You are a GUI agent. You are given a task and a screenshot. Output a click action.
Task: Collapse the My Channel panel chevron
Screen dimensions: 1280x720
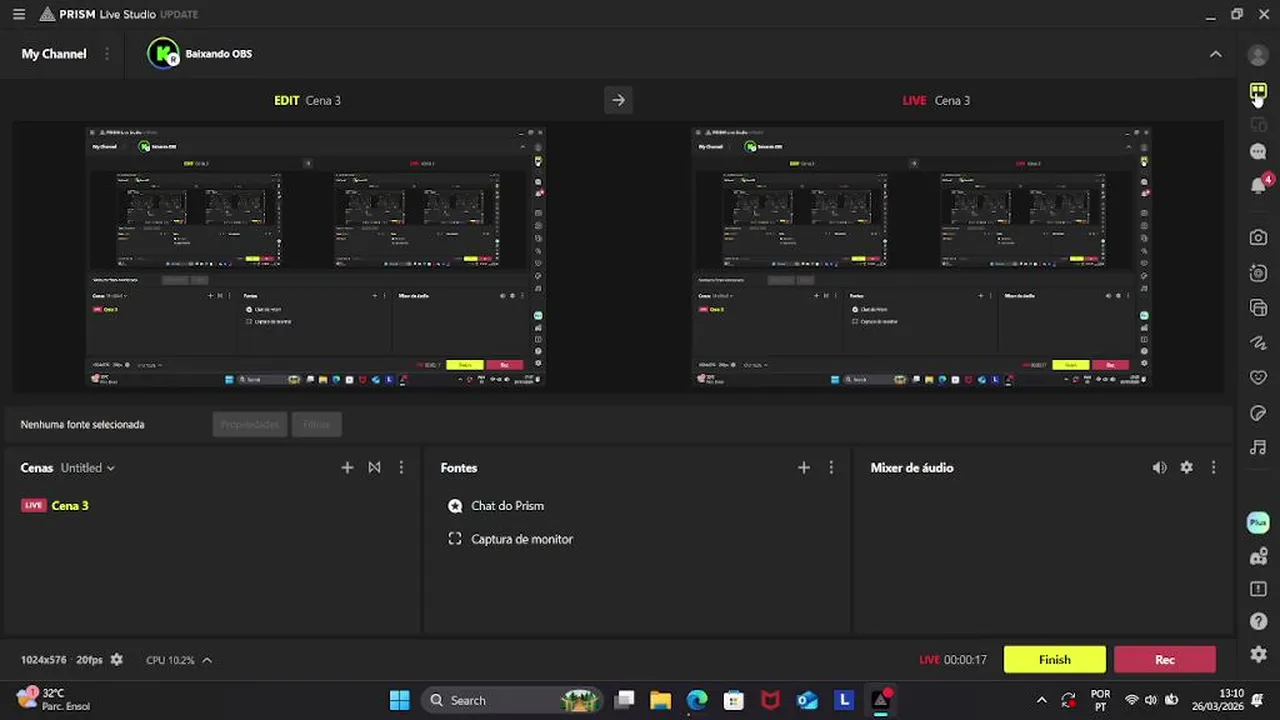[1215, 54]
